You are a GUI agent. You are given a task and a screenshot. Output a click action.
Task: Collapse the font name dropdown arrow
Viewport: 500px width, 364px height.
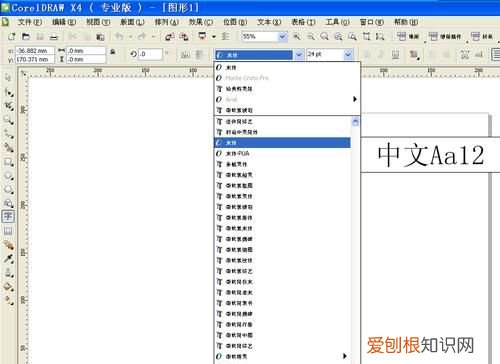299,54
